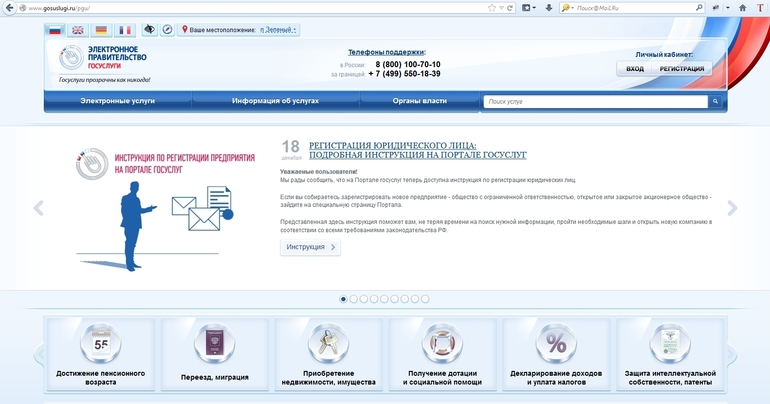Click the red T toolbar icon

(x=760, y=8)
